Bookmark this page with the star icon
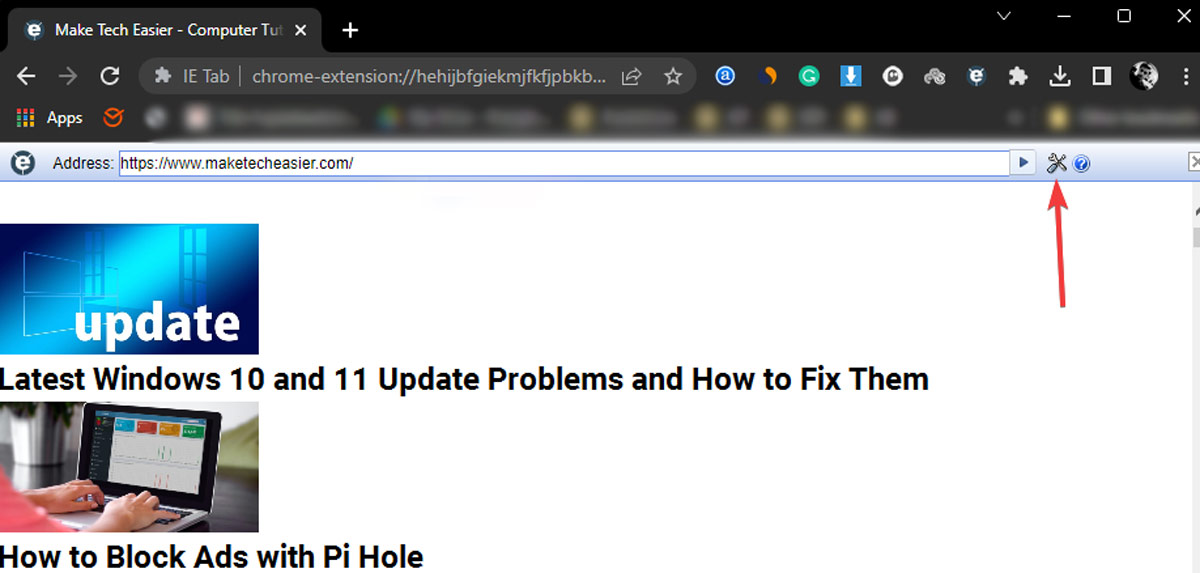The width and height of the screenshot is (1200, 573). [x=673, y=76]
